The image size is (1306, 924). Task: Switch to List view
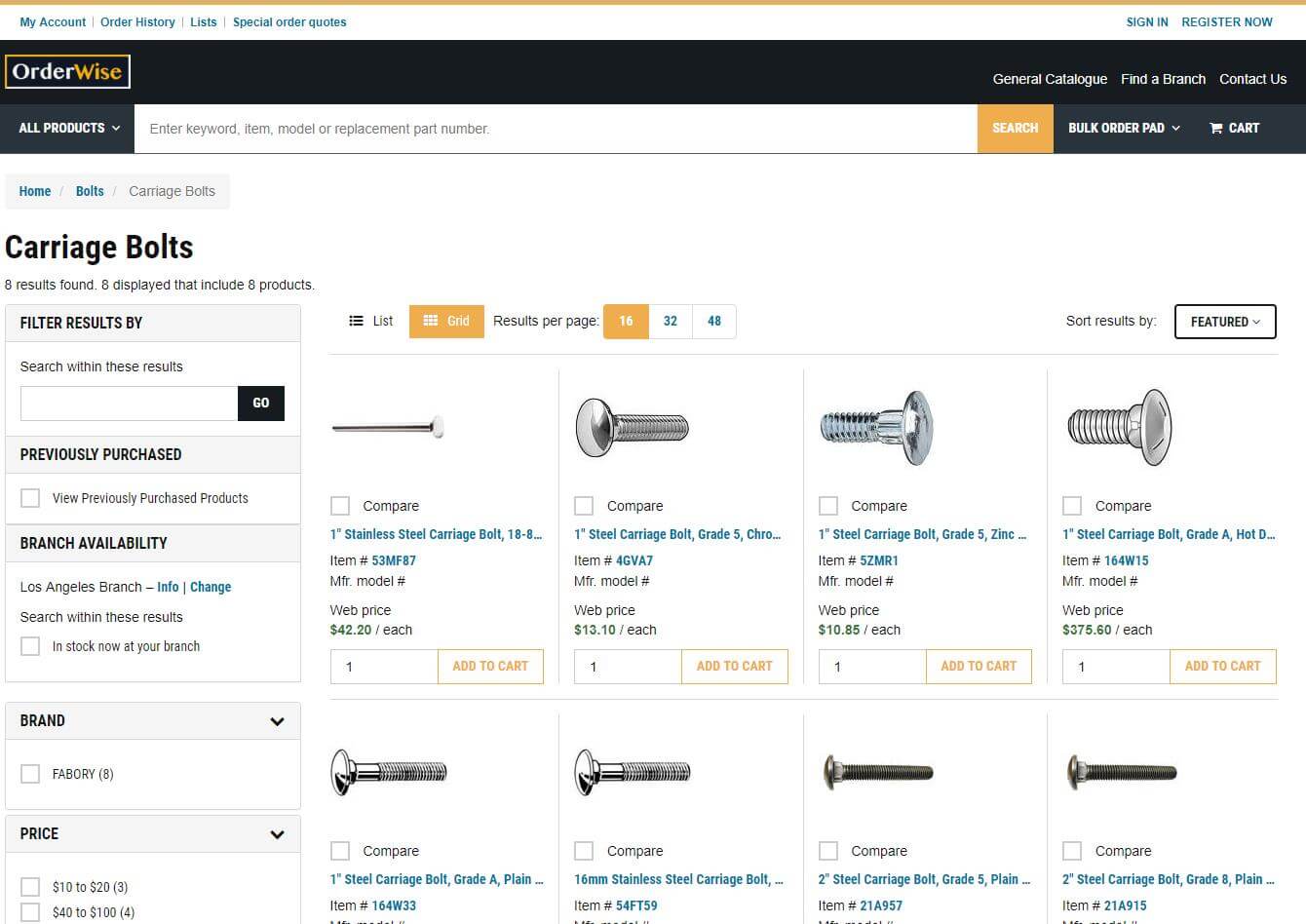(371, 321)
